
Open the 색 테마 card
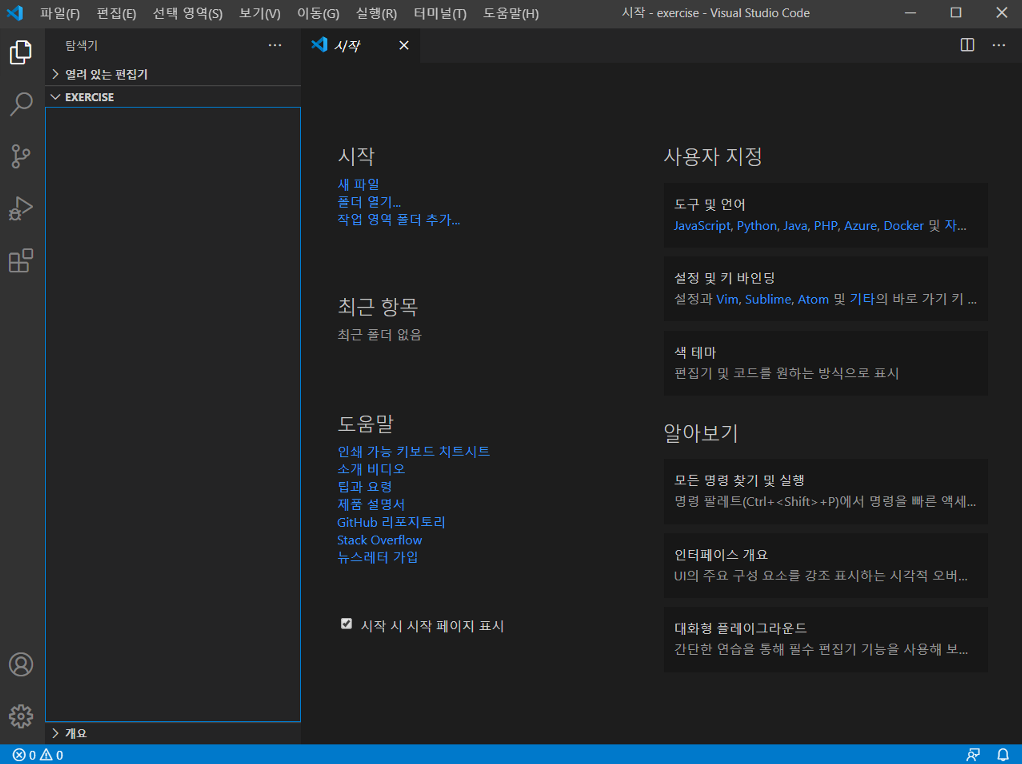(x=826, y=363)
